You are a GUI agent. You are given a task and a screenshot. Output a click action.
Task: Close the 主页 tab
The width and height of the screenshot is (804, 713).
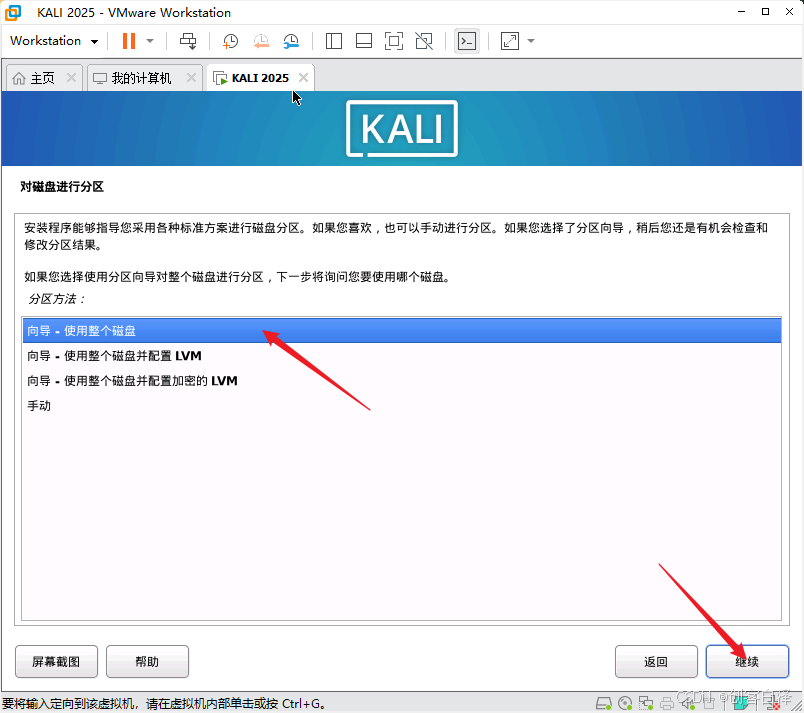71,78
